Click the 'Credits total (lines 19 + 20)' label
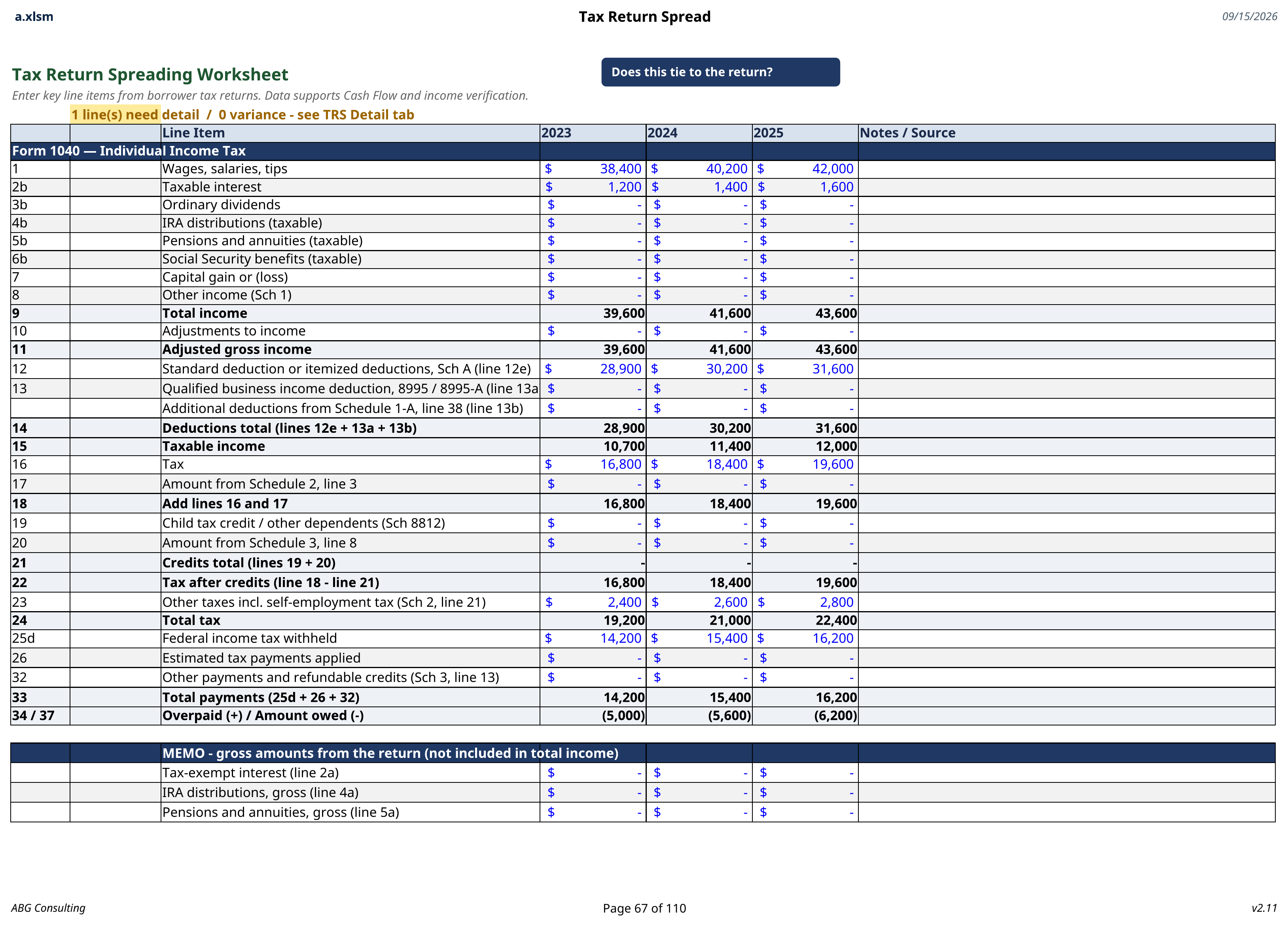 pyautogui.click(x=249, y=562)
